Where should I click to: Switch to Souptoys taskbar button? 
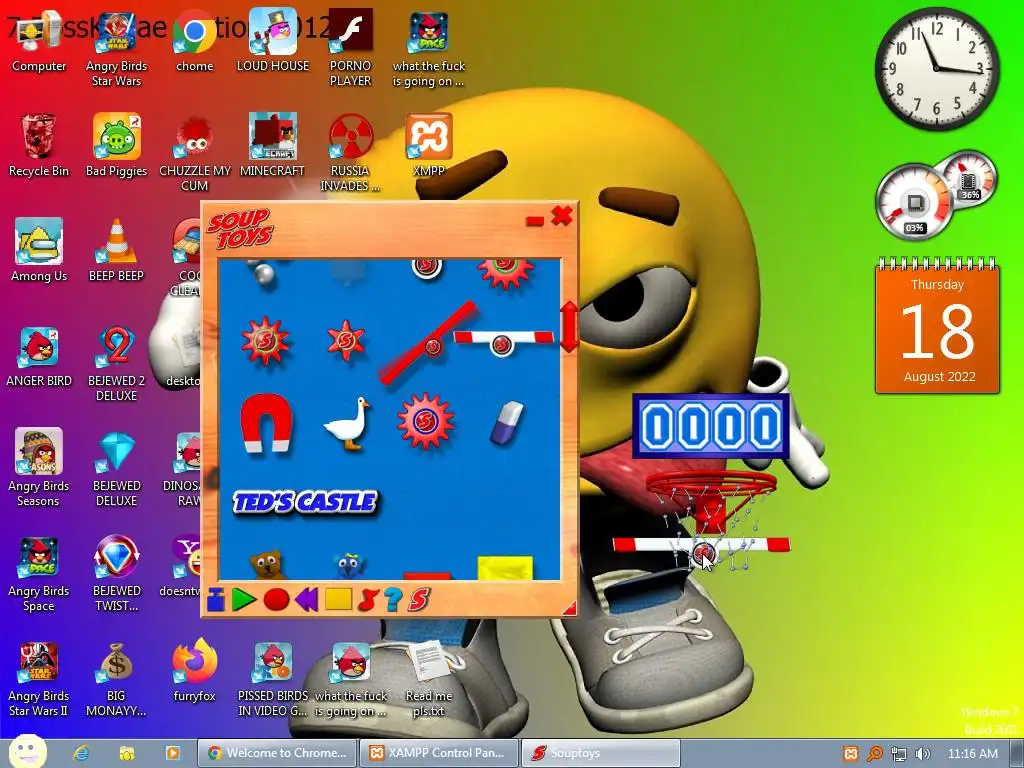601,753
